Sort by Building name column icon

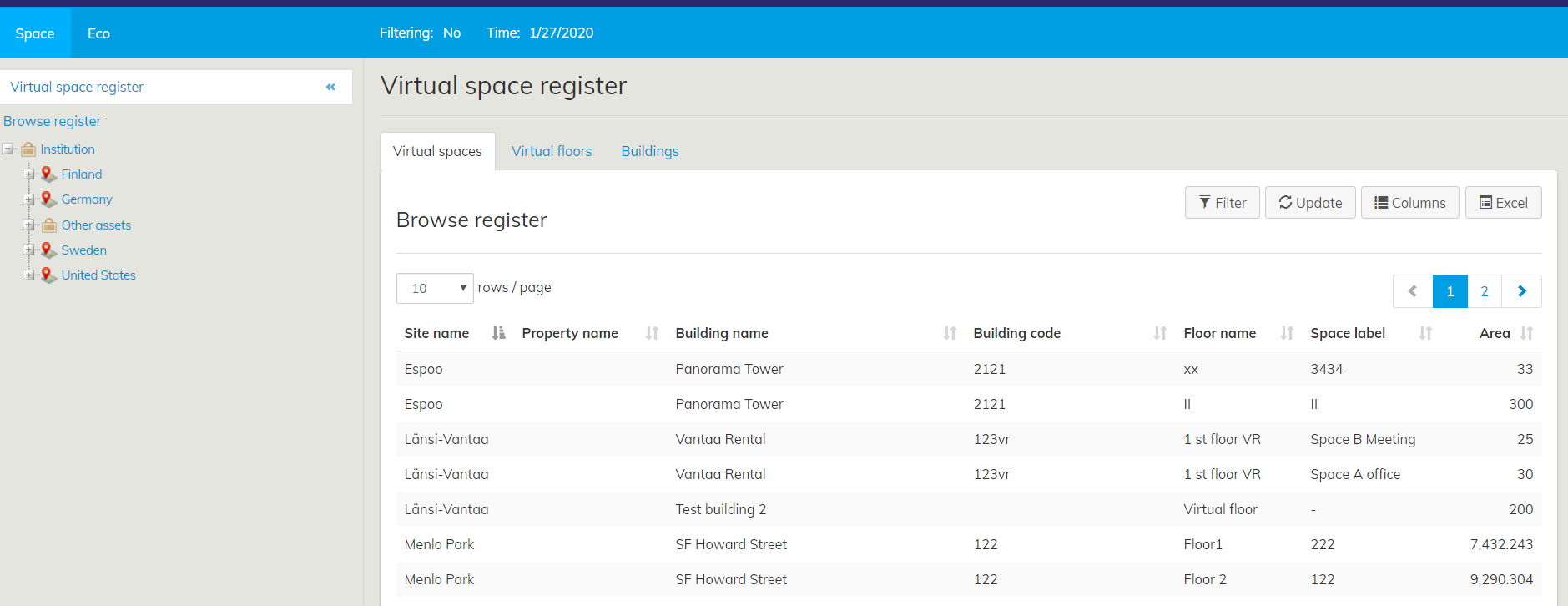coord(950,333)
